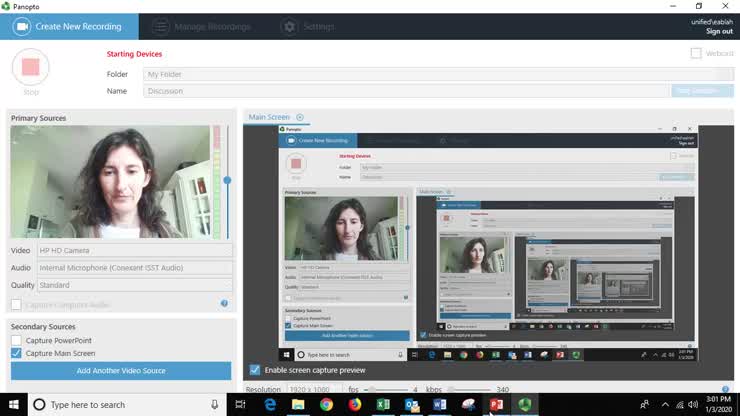Adjust the microphone volume slider handle
740x416 pixels.
click(227, 180)
